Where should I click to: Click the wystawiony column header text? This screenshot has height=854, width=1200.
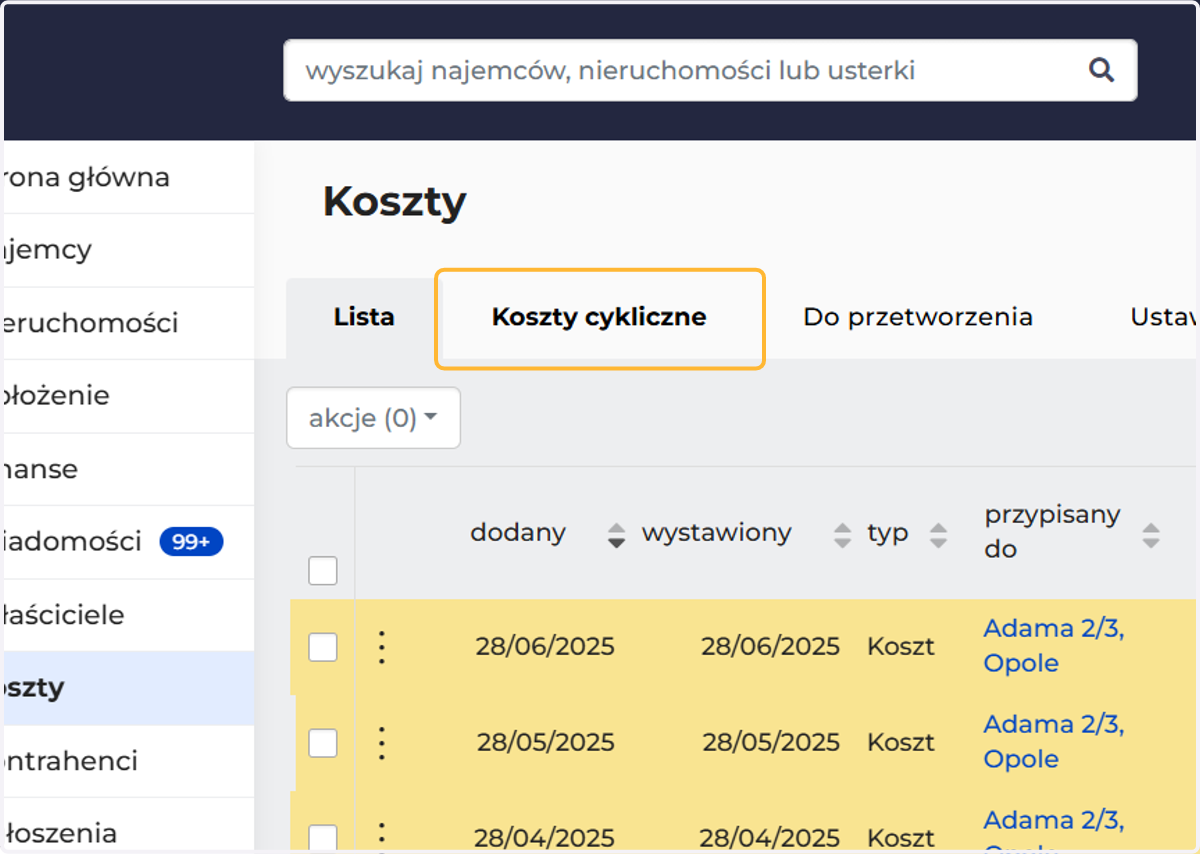click(x=716, y=533)
